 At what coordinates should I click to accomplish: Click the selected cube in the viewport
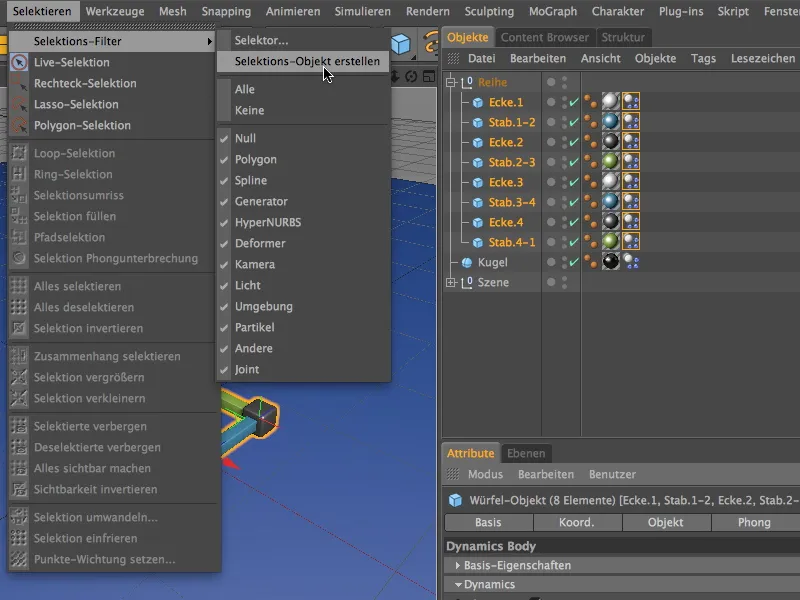(261, 417)
